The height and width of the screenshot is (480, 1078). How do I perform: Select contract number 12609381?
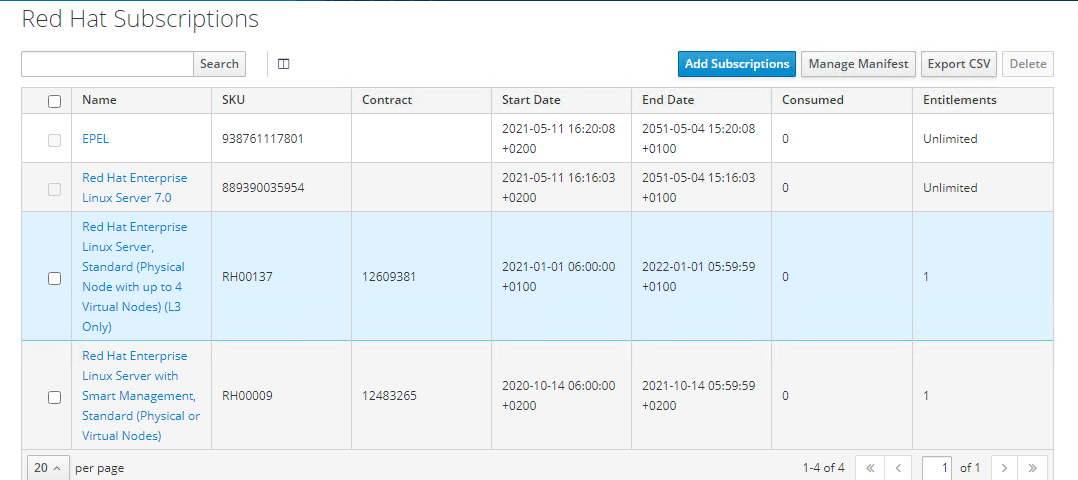389,276
